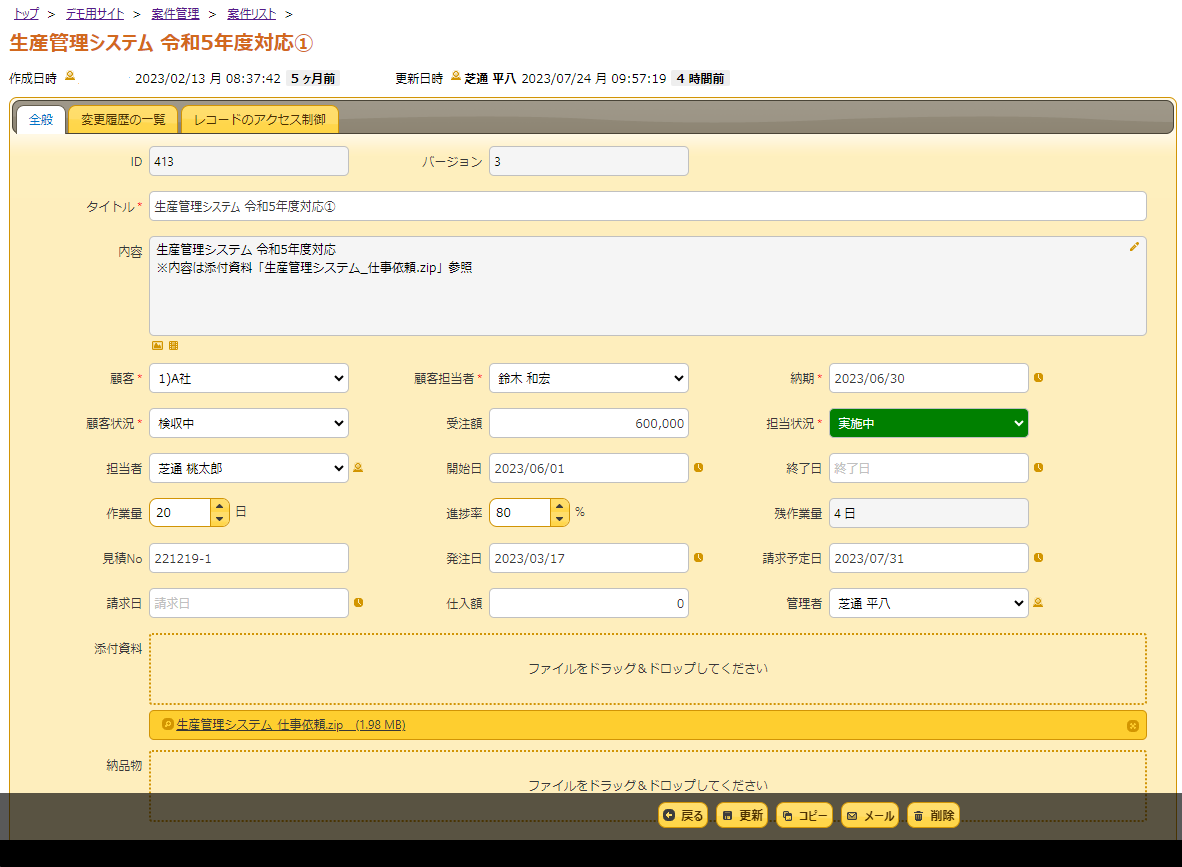1182x867 pixels.
Task: Increase 作業量 with the stepper up arrow
Action: [x=219, y=506]
